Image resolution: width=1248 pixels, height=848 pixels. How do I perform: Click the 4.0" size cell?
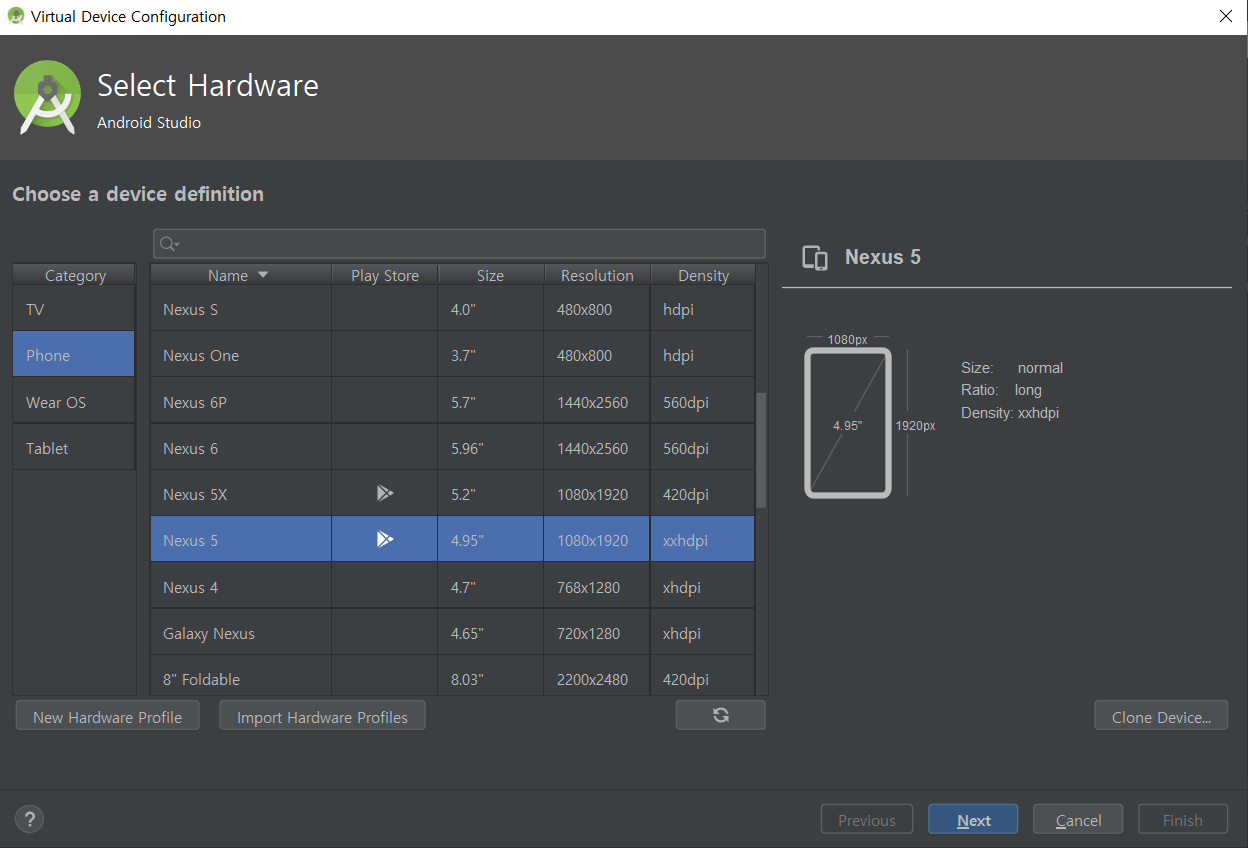(x=491, y=309)
